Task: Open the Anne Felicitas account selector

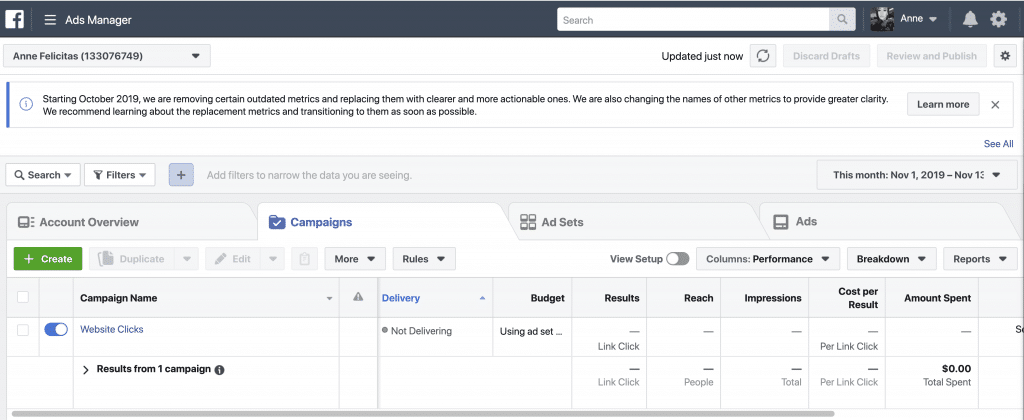Action: tap(107, 56)
